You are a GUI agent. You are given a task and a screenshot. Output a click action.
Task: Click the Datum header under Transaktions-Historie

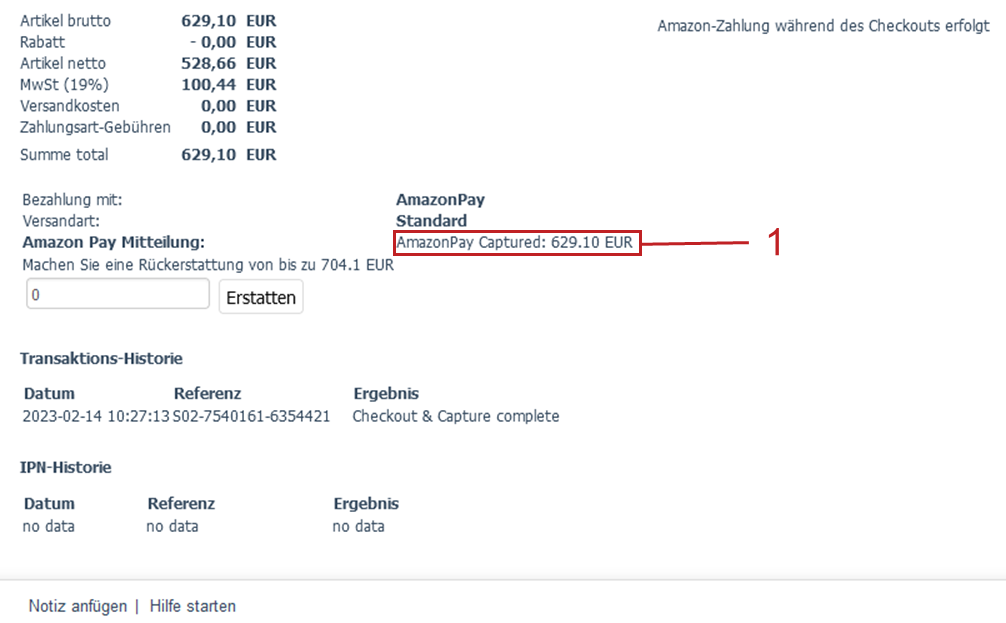click(x=49, y=394)
